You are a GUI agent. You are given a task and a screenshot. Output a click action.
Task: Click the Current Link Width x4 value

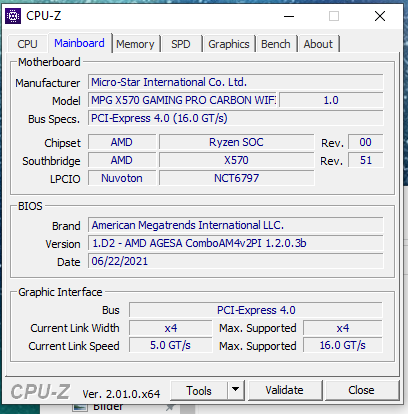point(171,328)
